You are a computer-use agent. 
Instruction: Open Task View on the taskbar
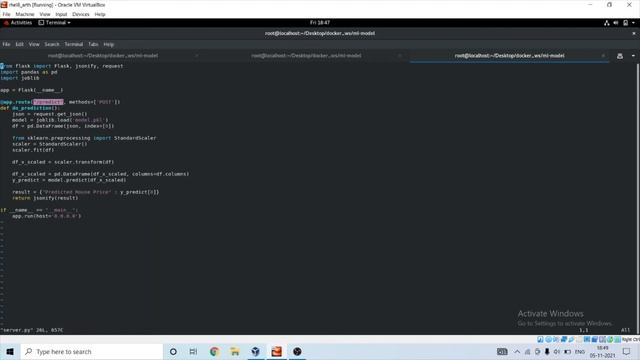(193, 351)
